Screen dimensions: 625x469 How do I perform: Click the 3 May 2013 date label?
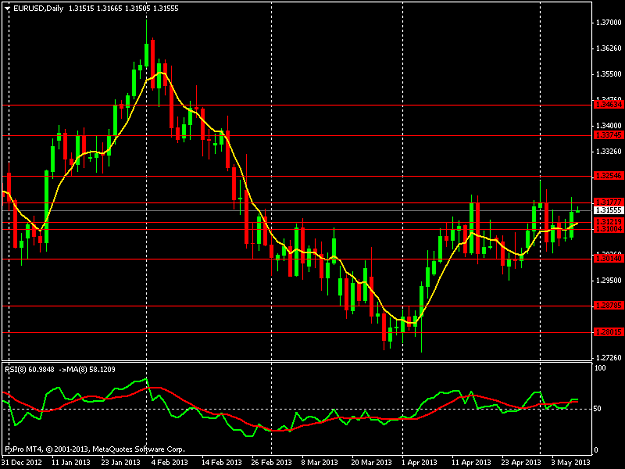click(x=571, y=463)
